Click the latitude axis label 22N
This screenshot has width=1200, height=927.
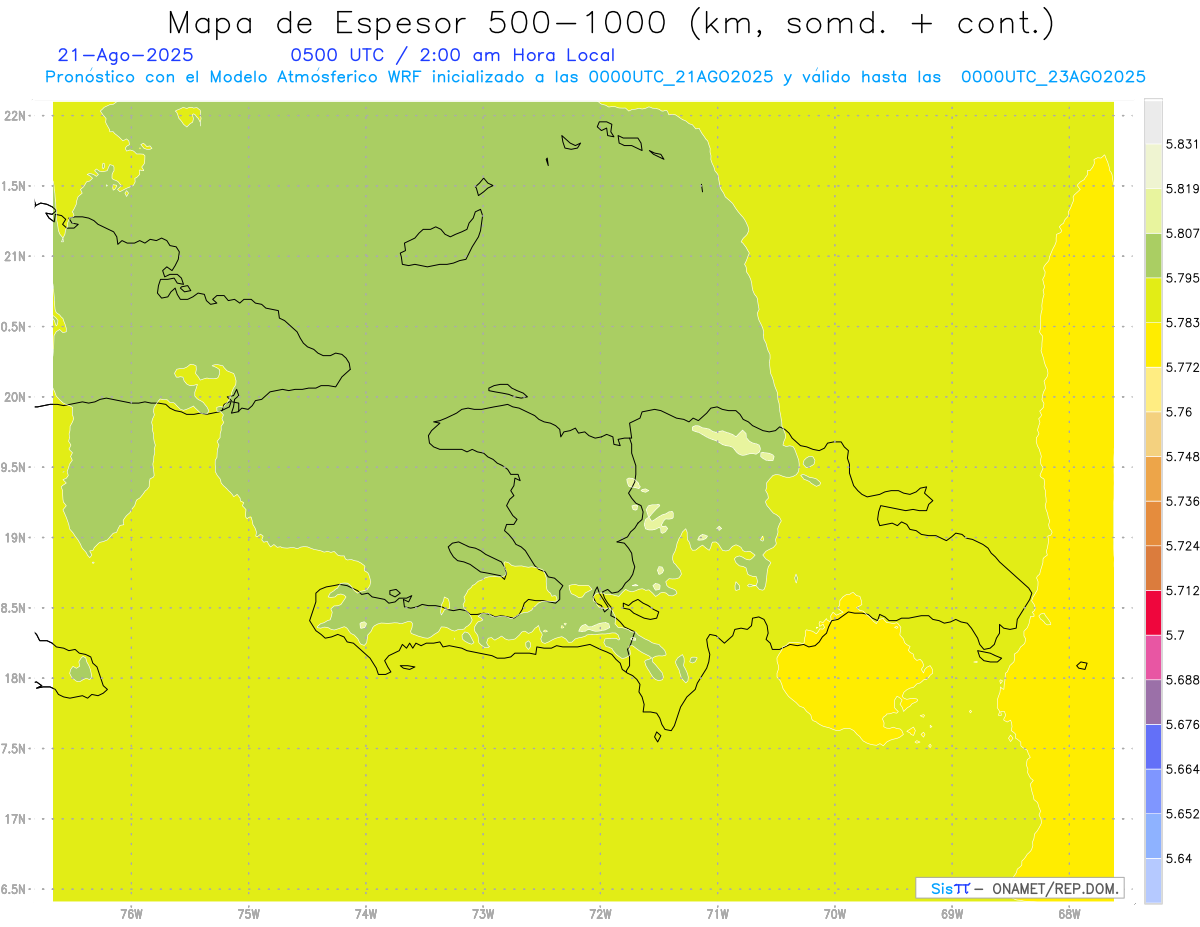[x=14, y=116]
